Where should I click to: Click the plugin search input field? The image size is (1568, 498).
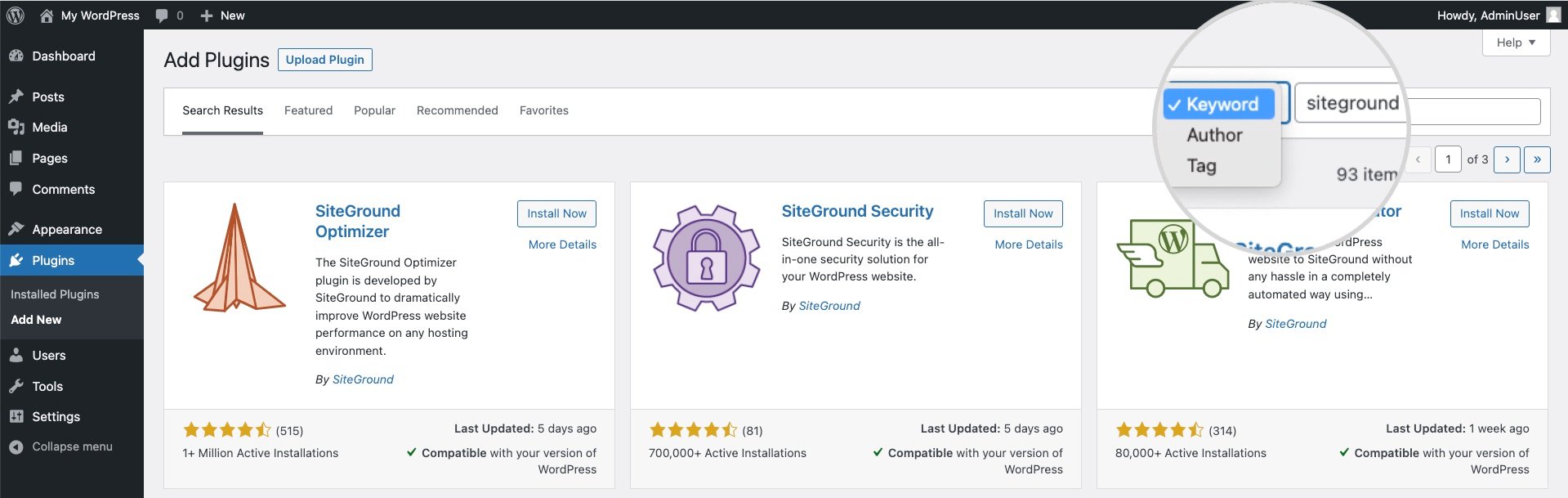coord(1418,111)
